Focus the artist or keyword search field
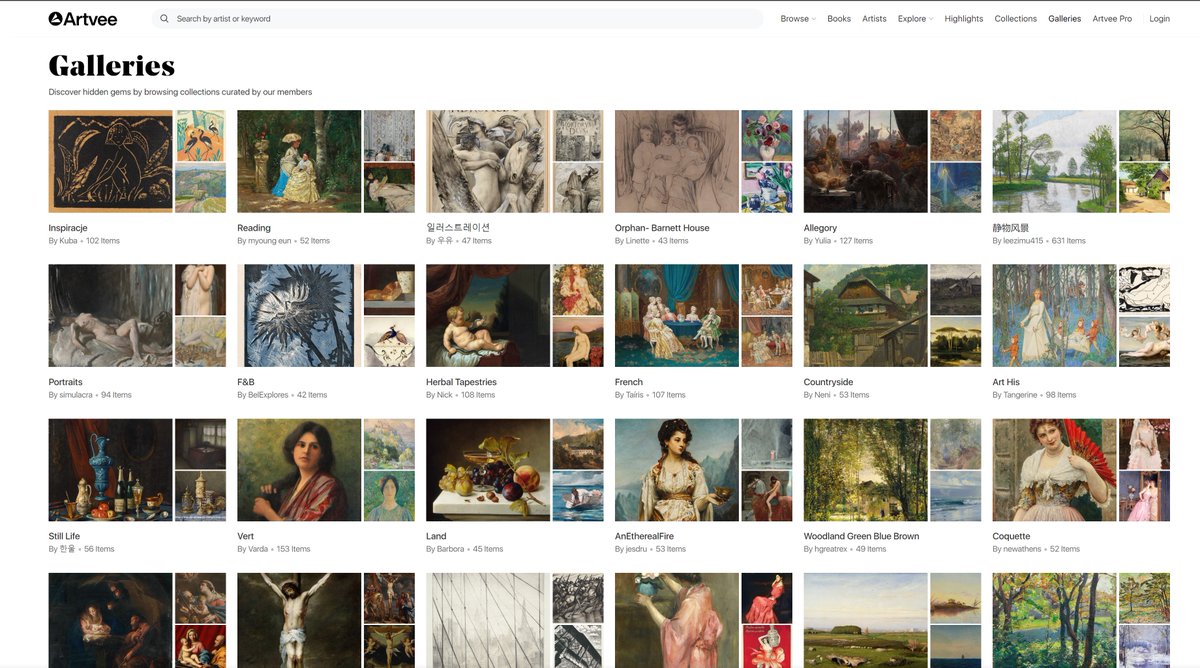Image resolution: width=1200 pixels, height=668 pixels. tap(457, 18)
